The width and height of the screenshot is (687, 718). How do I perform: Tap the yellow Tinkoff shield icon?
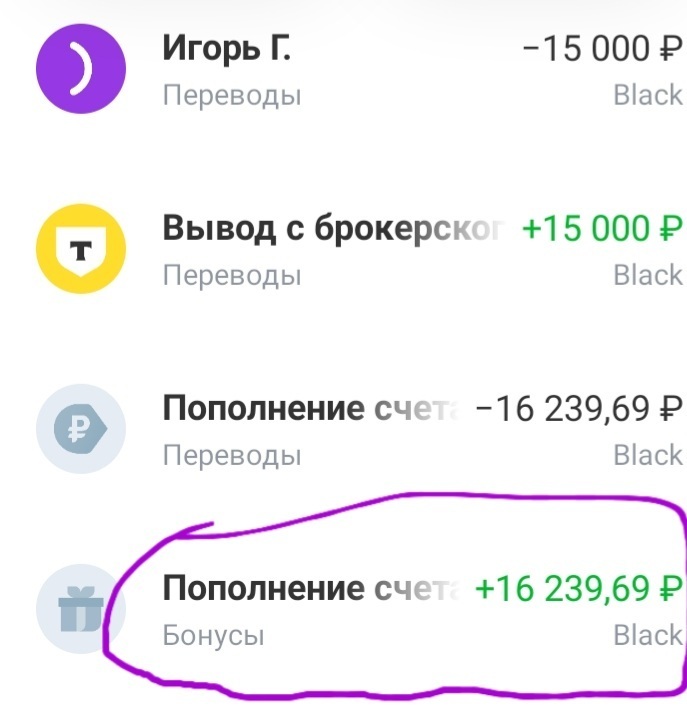pyautogui.click(x=81, y=248)
